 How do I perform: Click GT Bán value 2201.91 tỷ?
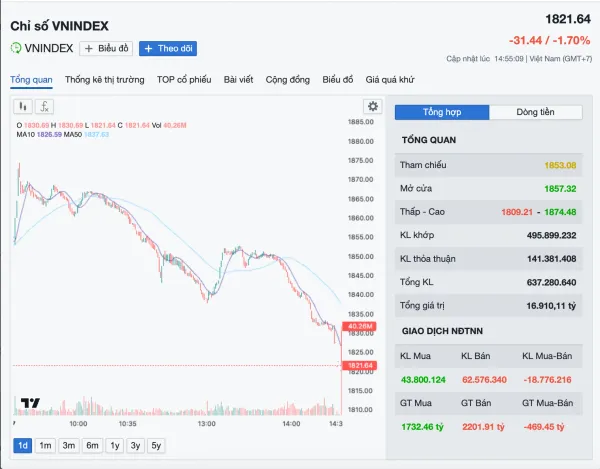click(x=483, y=427)
